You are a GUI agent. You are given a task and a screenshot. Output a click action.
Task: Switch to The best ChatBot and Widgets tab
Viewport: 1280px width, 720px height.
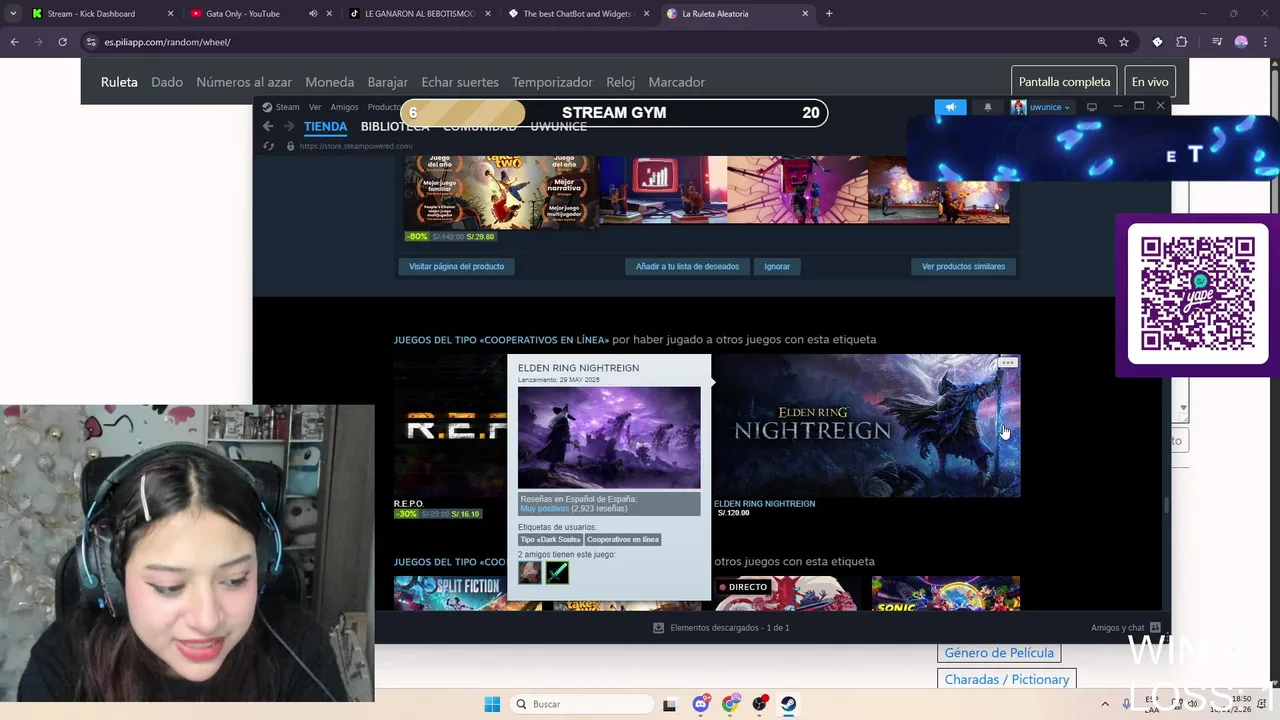point(578,14)
